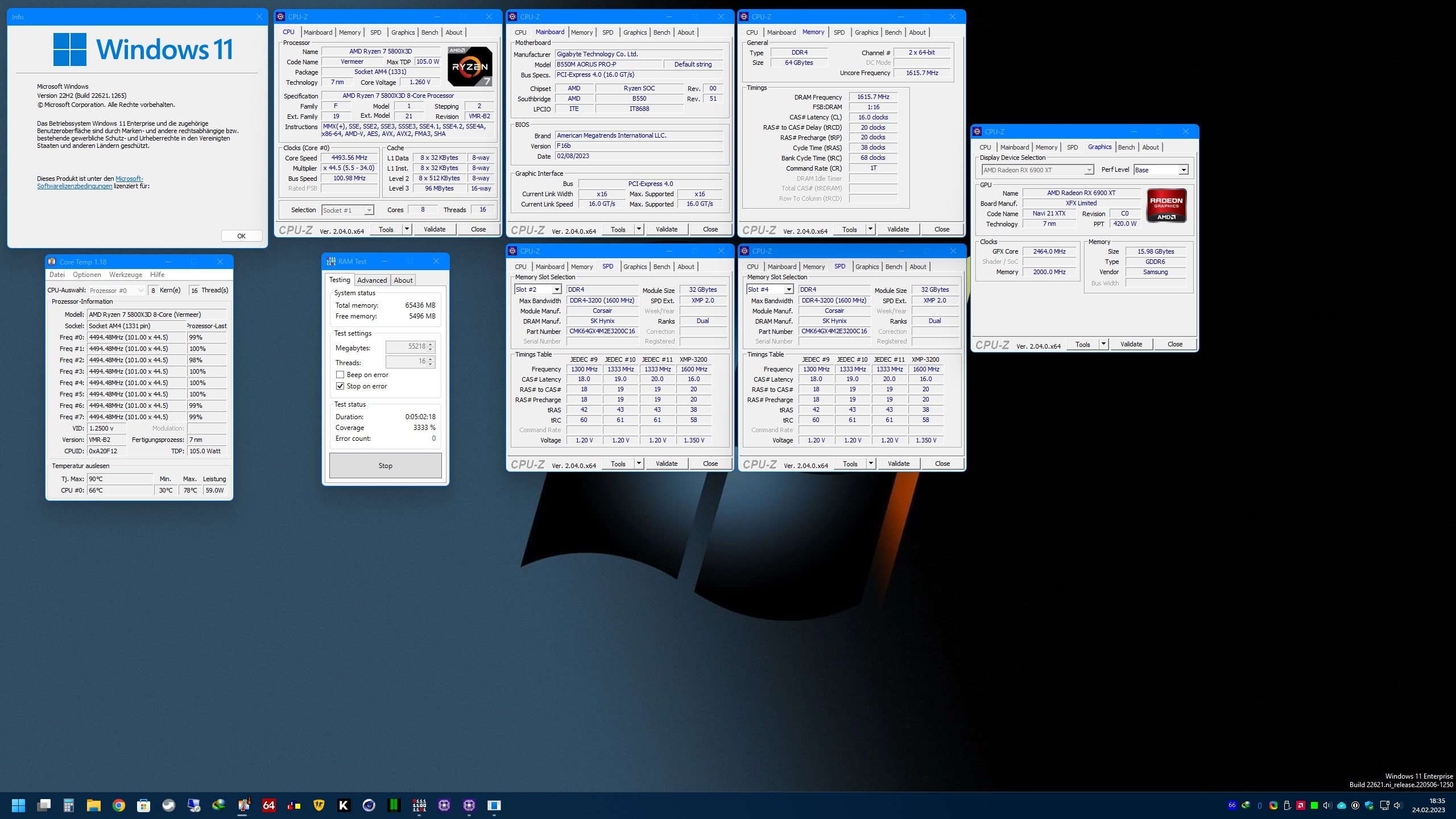Screen dimensions: 1456x819
Task: Open the Google Chrome taskbar icon
Action: click(118, 805)
